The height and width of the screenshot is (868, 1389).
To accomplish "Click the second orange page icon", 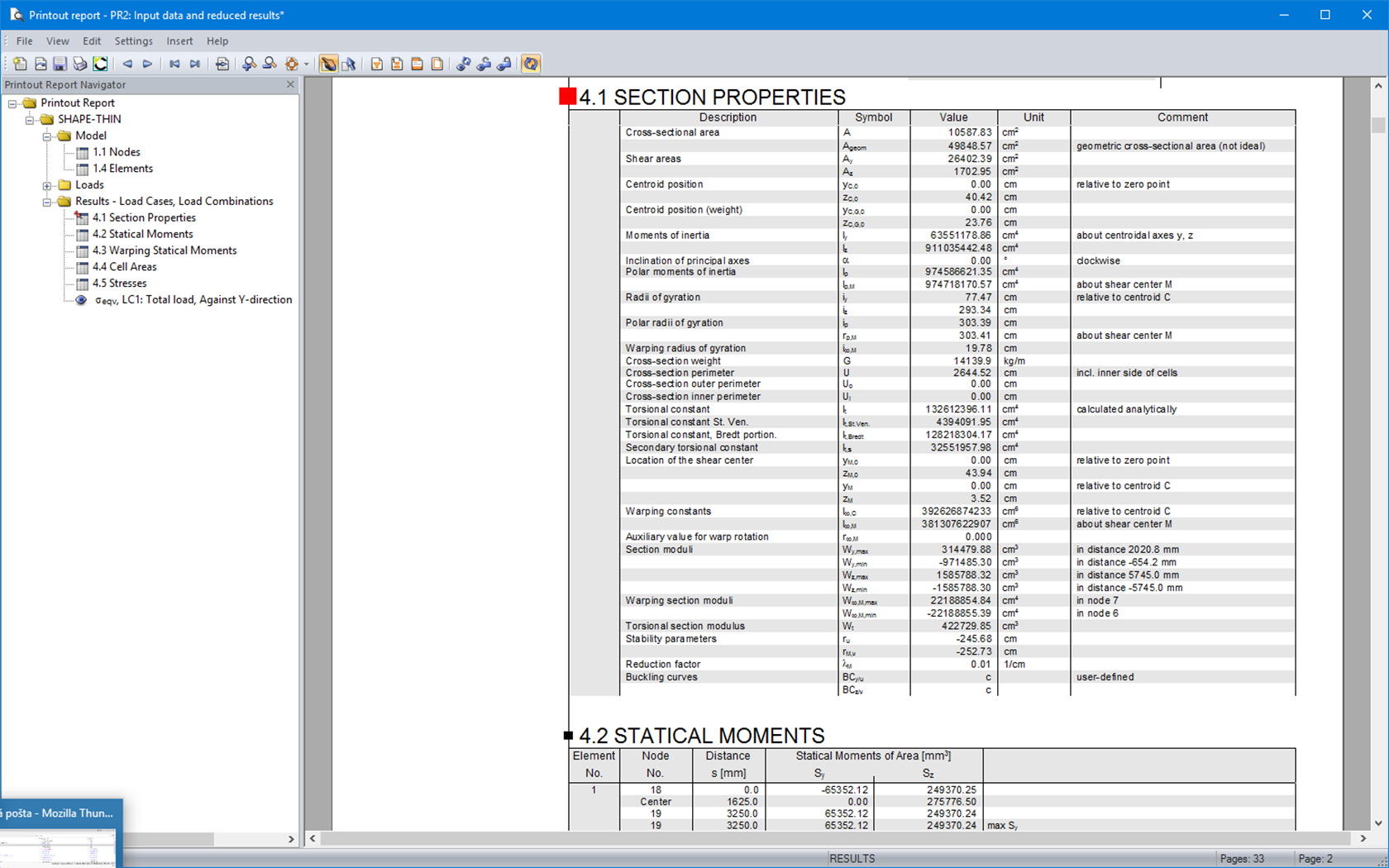I will pos(397,64).
